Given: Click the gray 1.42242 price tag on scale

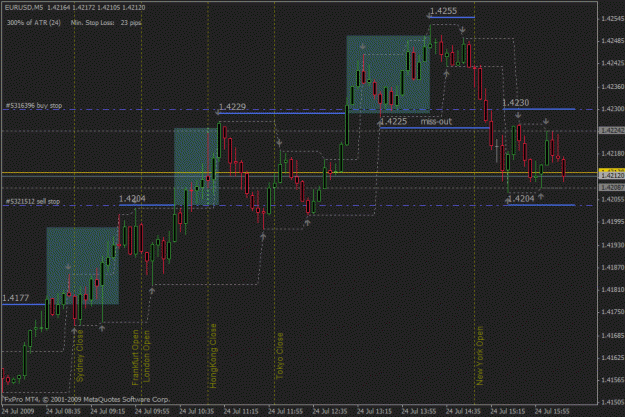Looking at the screenshot, I should (612, 131).
